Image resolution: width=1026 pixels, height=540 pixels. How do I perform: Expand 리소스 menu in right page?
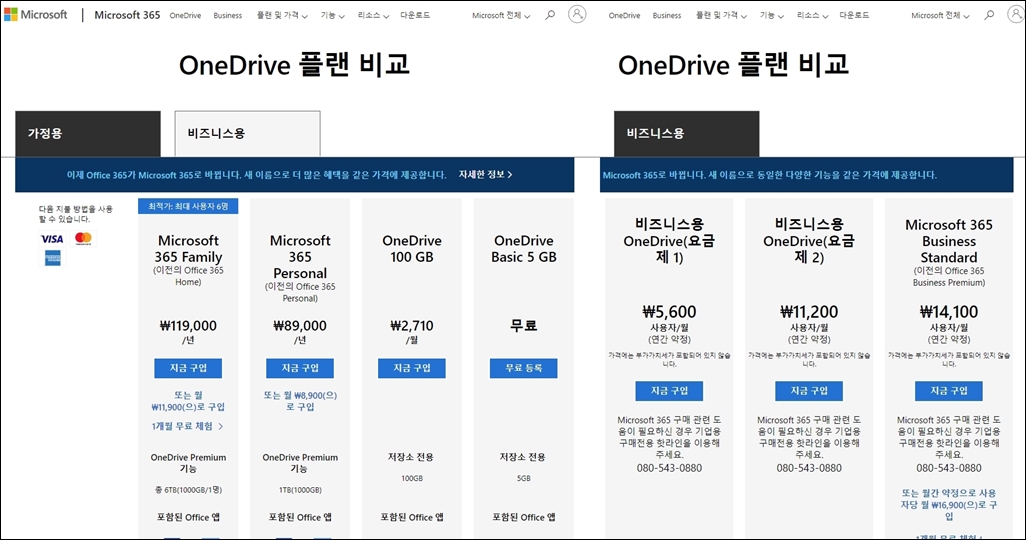pos(812,15)
